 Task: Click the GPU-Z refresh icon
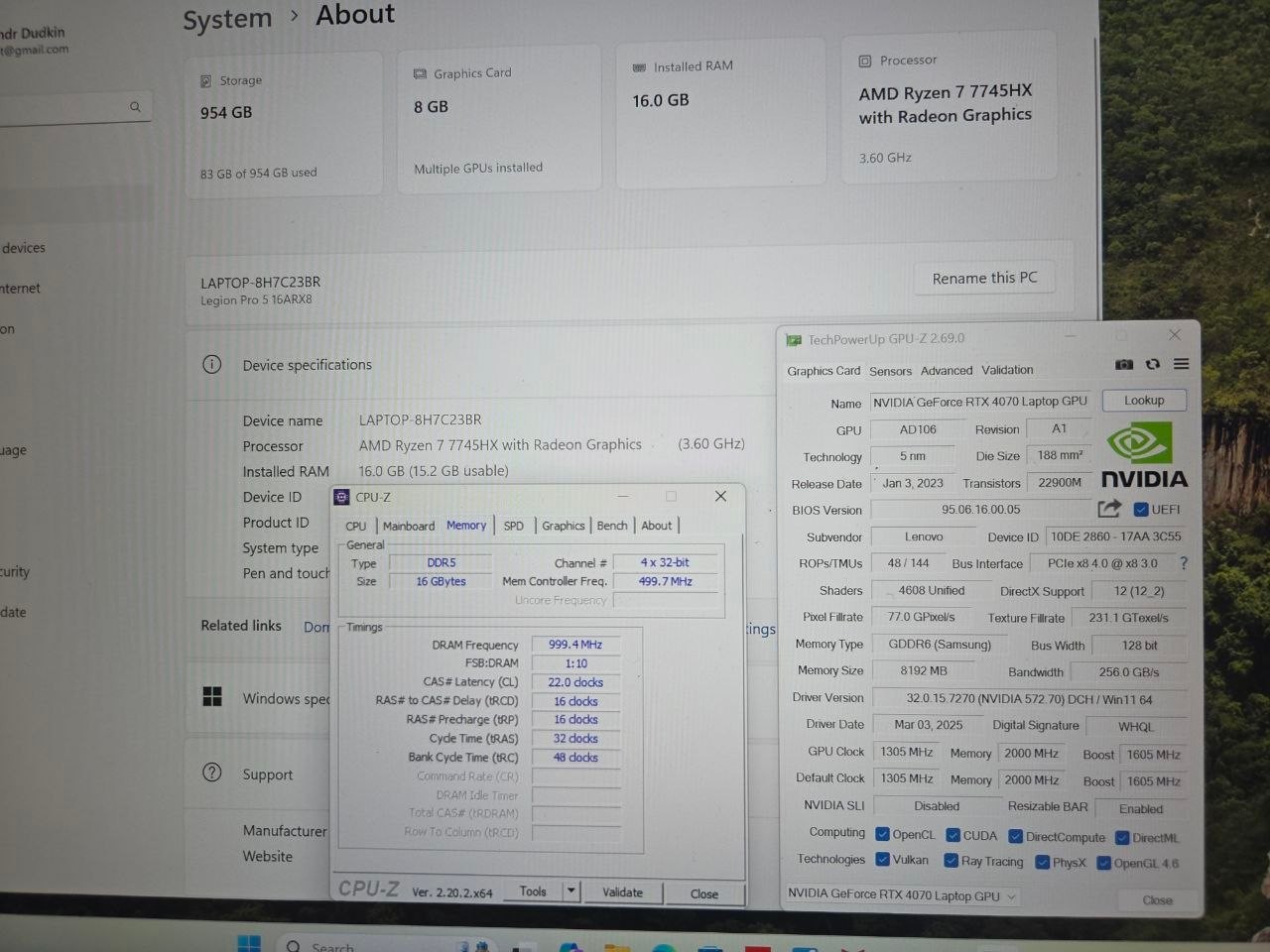click(1152, 364)
